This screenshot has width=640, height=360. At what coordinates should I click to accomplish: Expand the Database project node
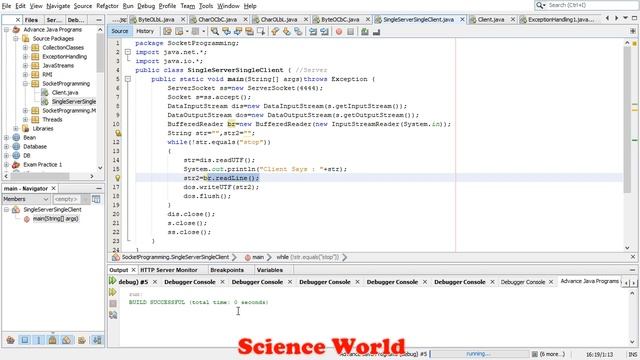6,147
